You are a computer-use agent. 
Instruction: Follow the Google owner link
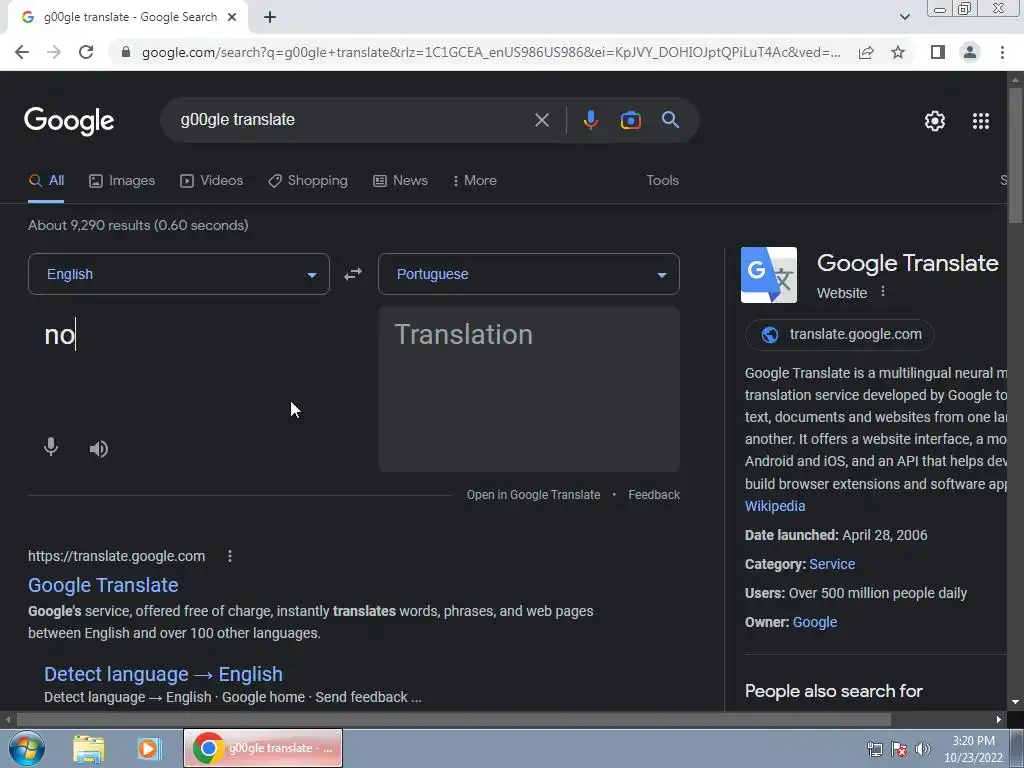814,622
